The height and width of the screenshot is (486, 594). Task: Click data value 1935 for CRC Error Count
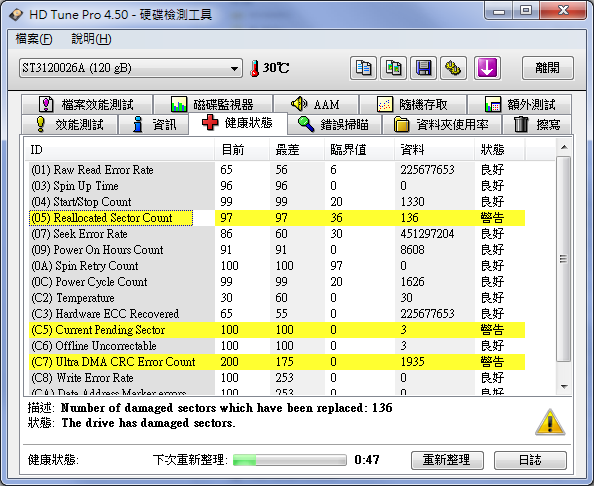pyautogui.click(x=412, y=362)
